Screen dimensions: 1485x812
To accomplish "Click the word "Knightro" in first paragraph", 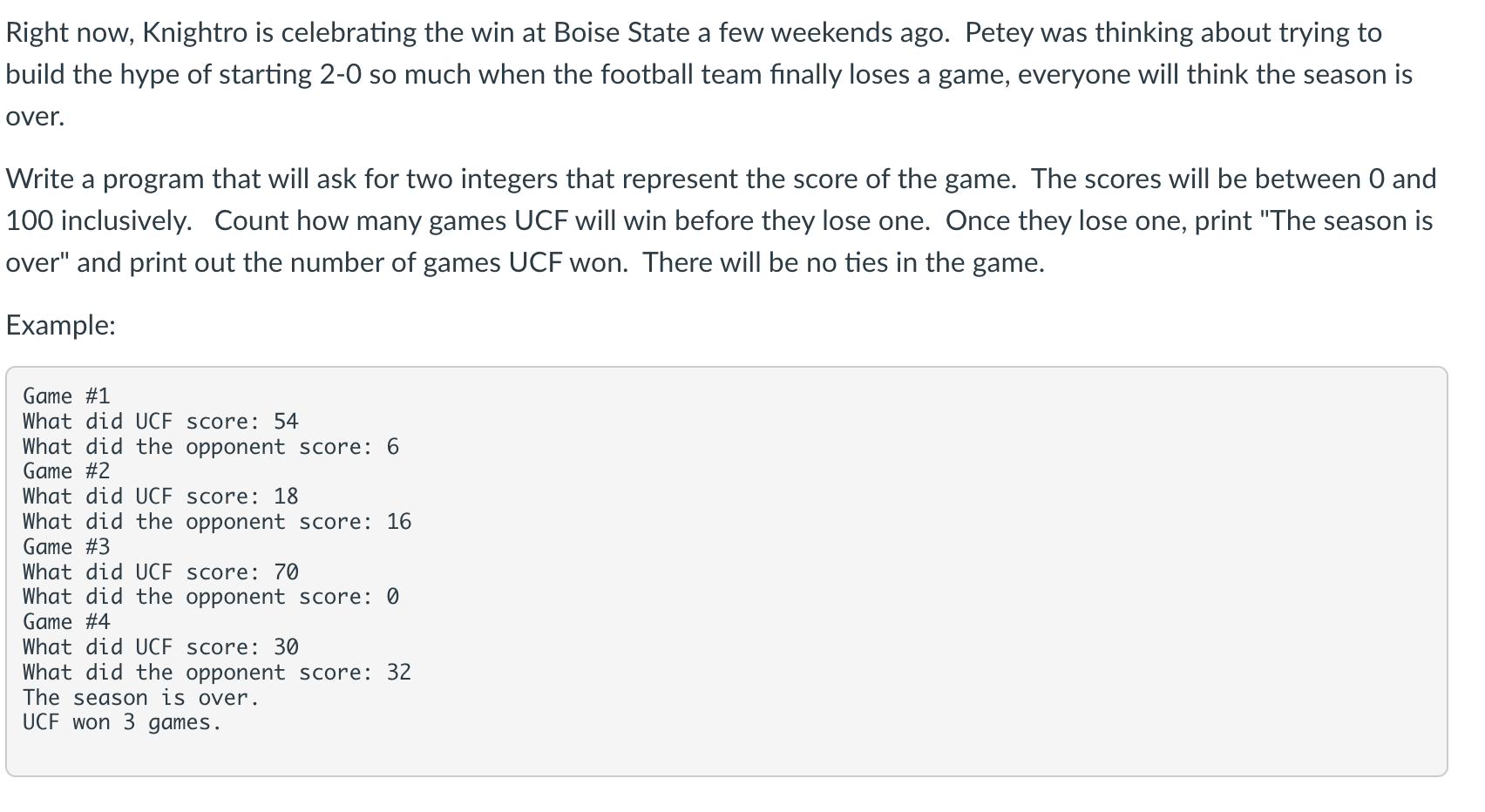I will click(194, 32).
